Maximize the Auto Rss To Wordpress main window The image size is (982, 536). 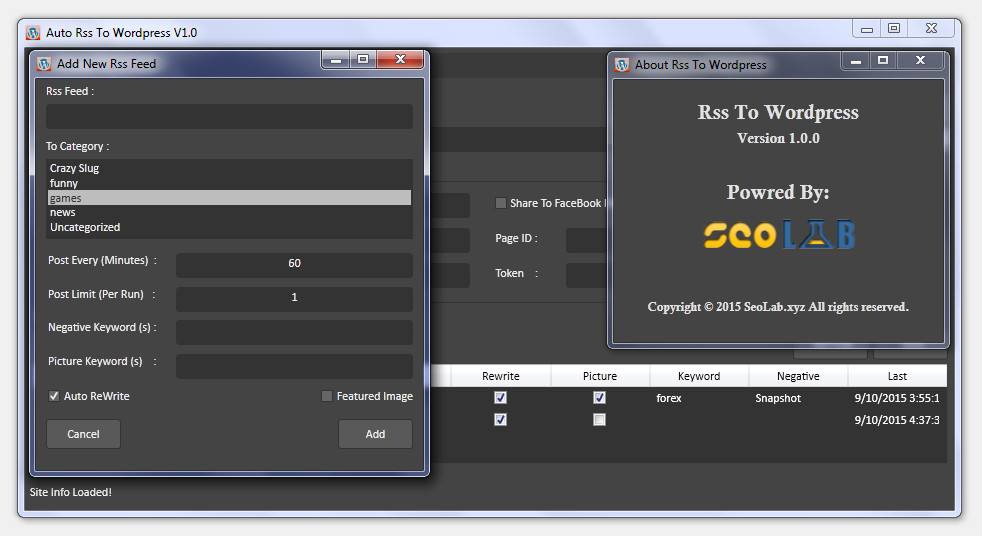tap(894, 29)
